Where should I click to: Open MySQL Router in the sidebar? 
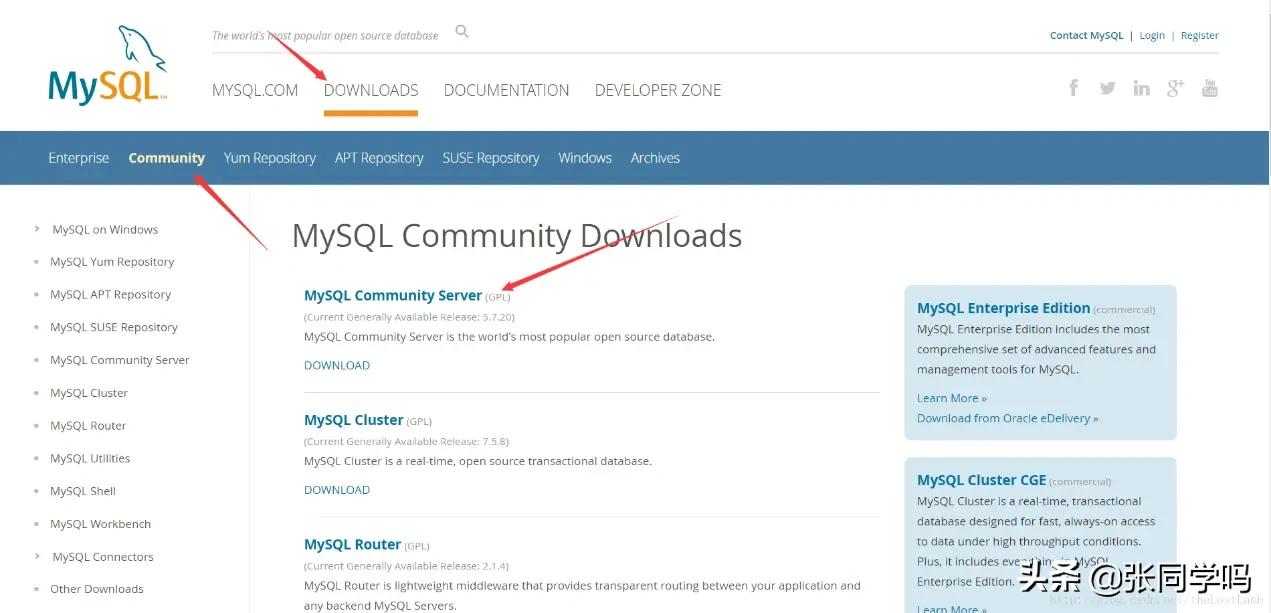pos(88,426)
